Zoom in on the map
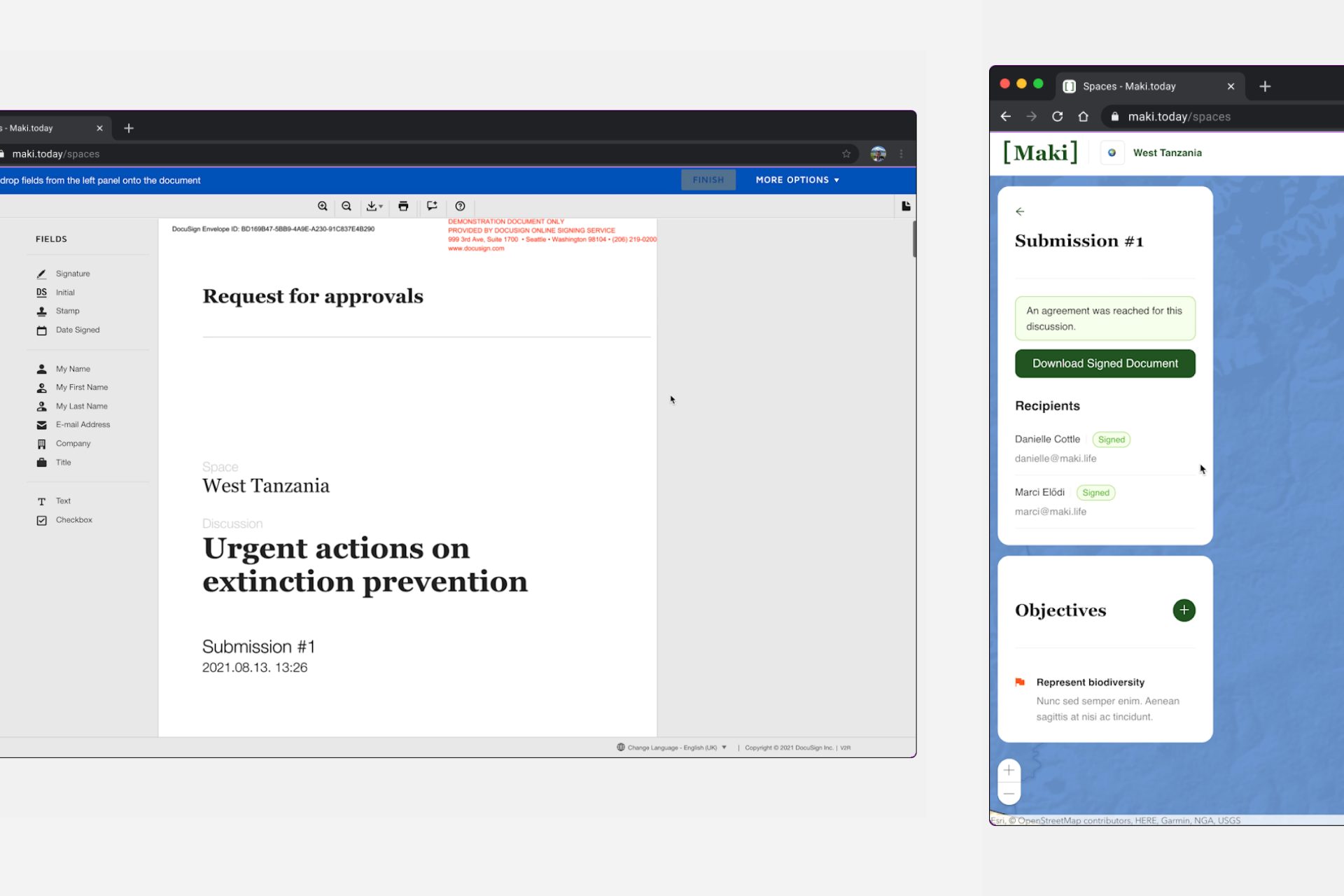 tap(1009, 770)
